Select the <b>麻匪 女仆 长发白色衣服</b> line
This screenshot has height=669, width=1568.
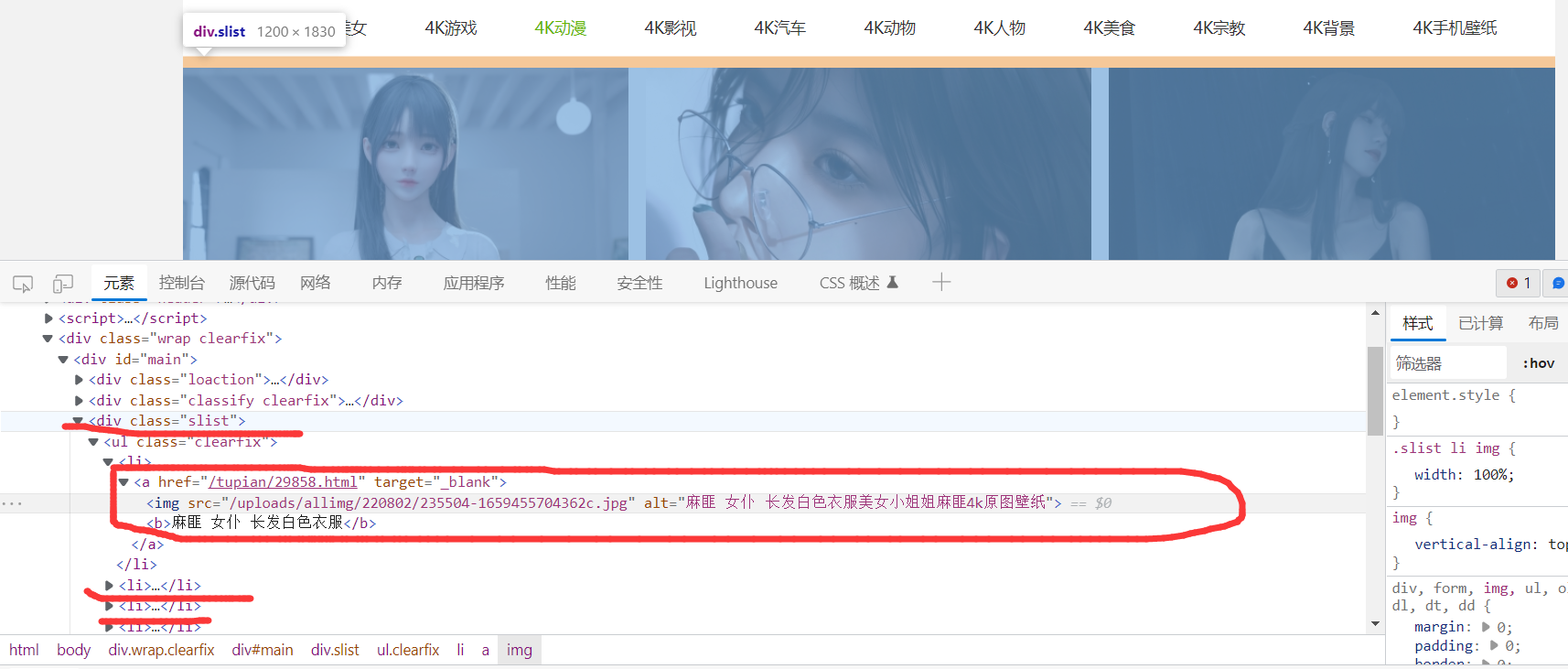coord(261,523)
